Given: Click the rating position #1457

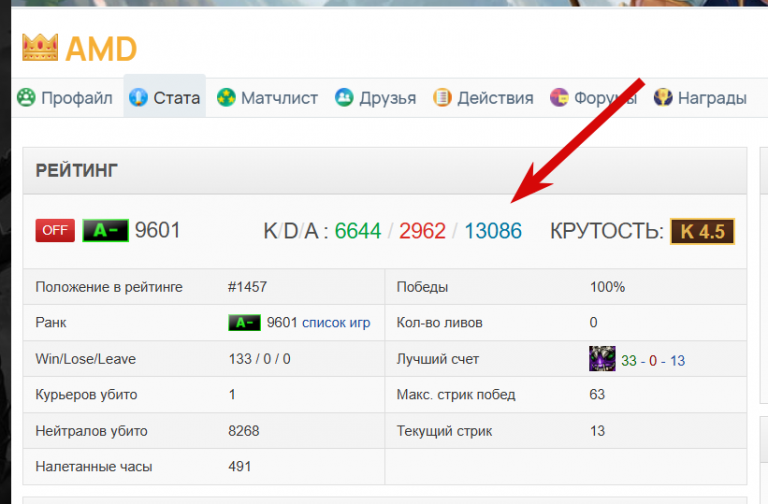Looking at the screenshot, I should point(247,287).
